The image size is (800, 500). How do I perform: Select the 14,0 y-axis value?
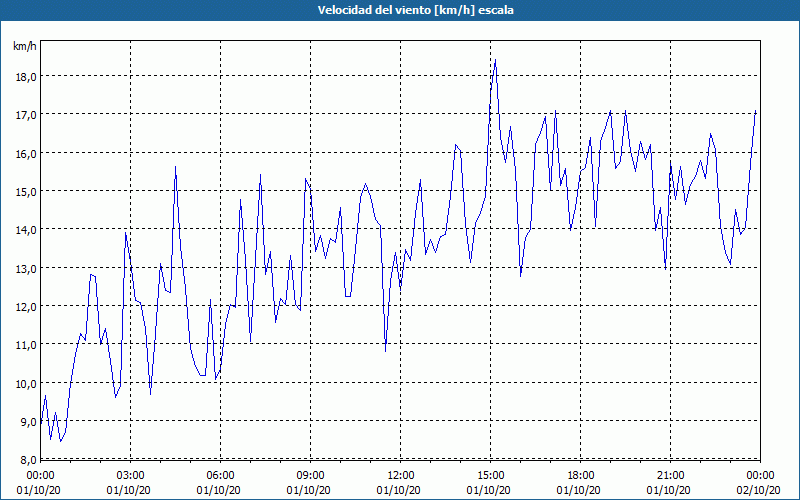pyautogui.click(x=27, y=230)
